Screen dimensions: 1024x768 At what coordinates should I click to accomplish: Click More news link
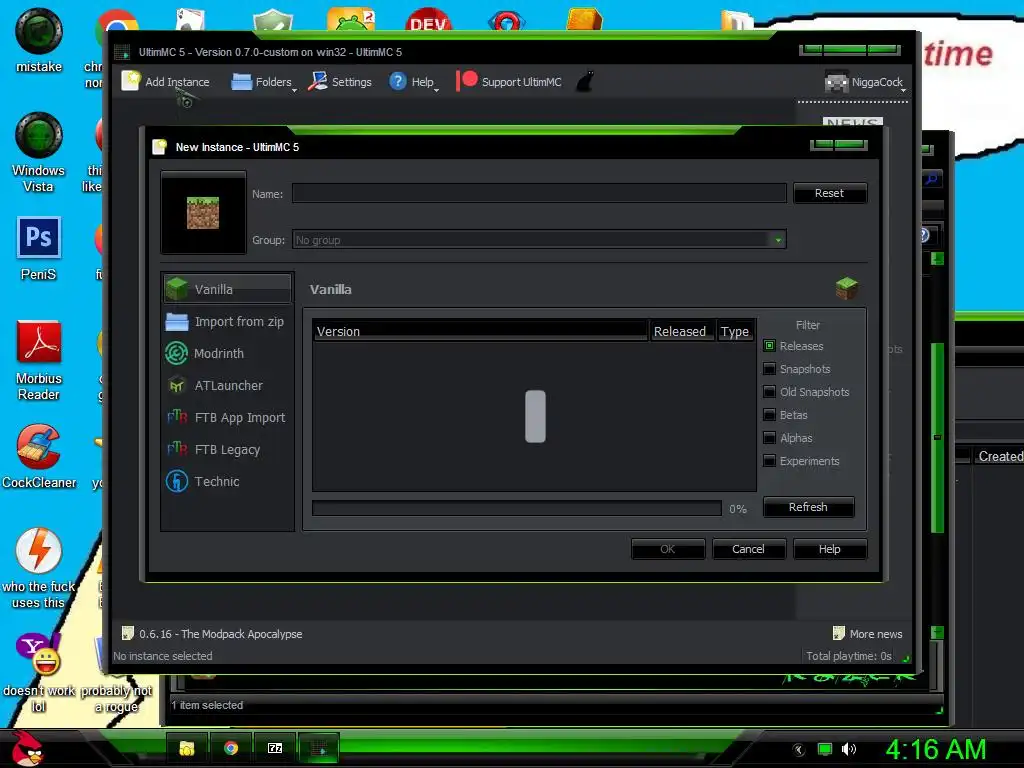(x=868, y=634)
